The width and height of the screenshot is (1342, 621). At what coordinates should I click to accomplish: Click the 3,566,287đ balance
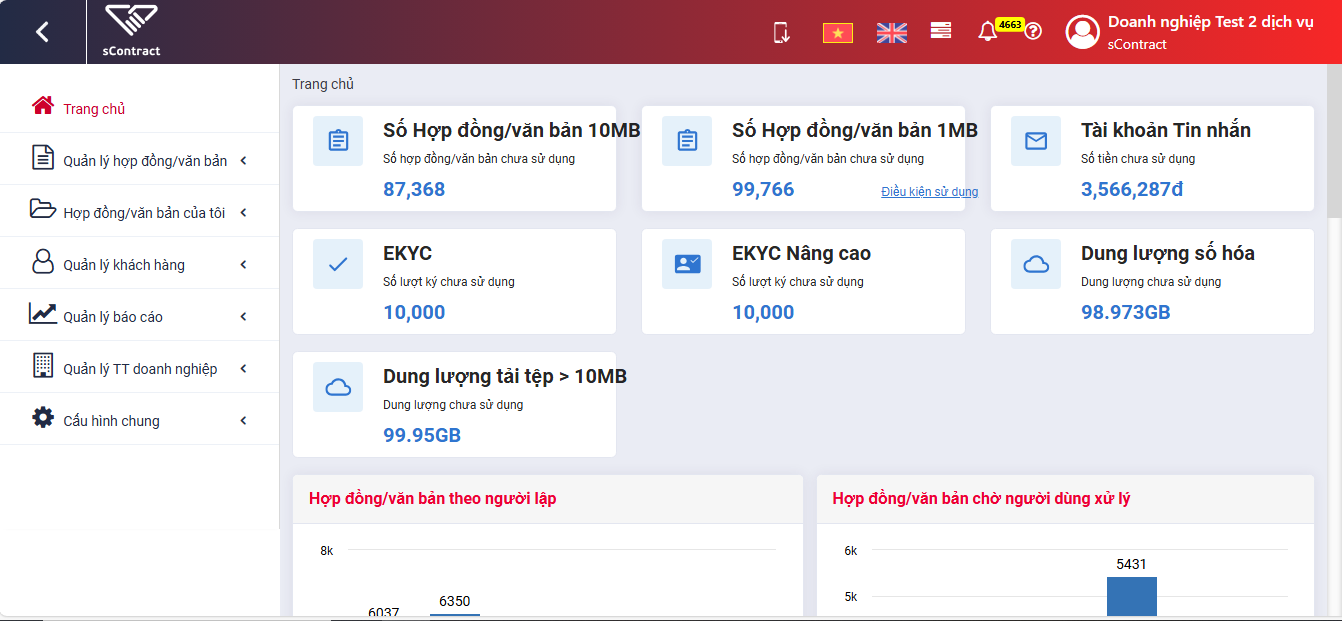pos(1132,189)
